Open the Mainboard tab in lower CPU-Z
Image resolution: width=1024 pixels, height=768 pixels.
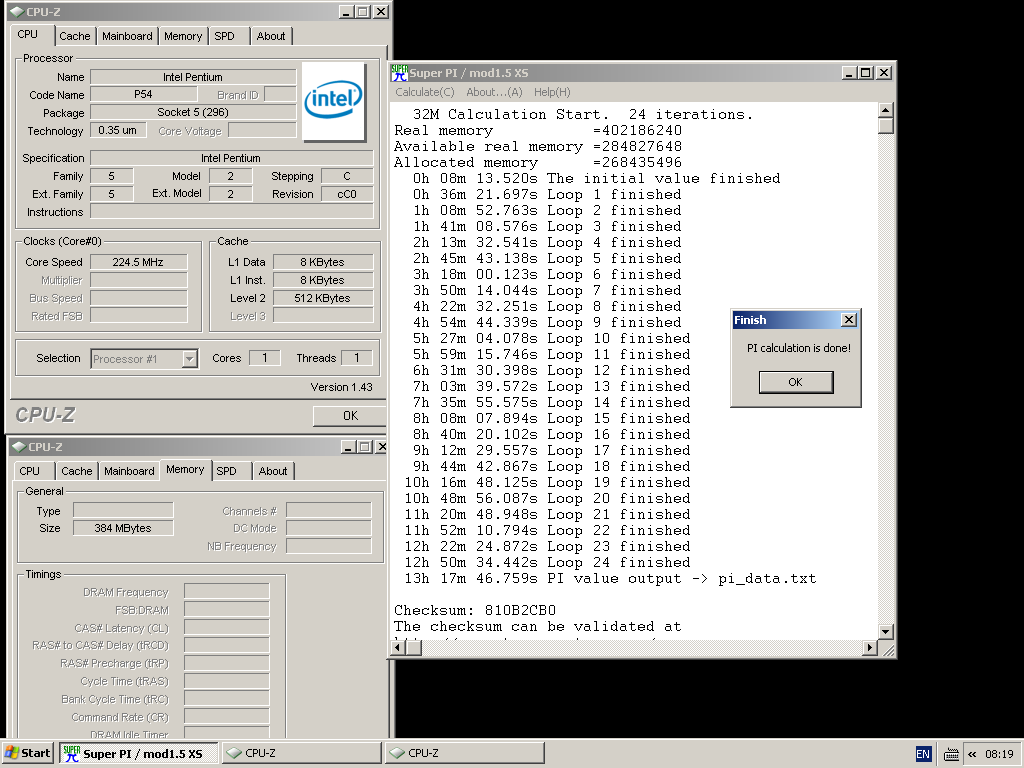(x=129, y=471)
